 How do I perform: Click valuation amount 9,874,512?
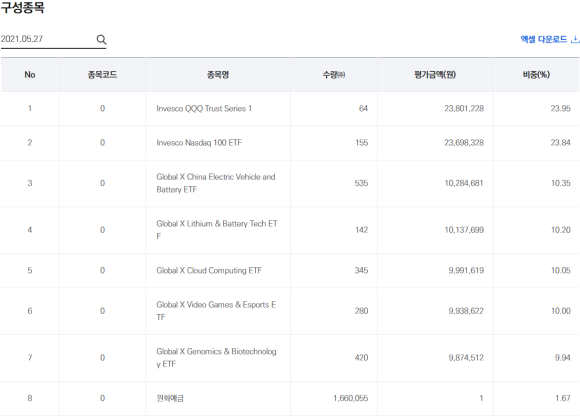click(466, 358)
